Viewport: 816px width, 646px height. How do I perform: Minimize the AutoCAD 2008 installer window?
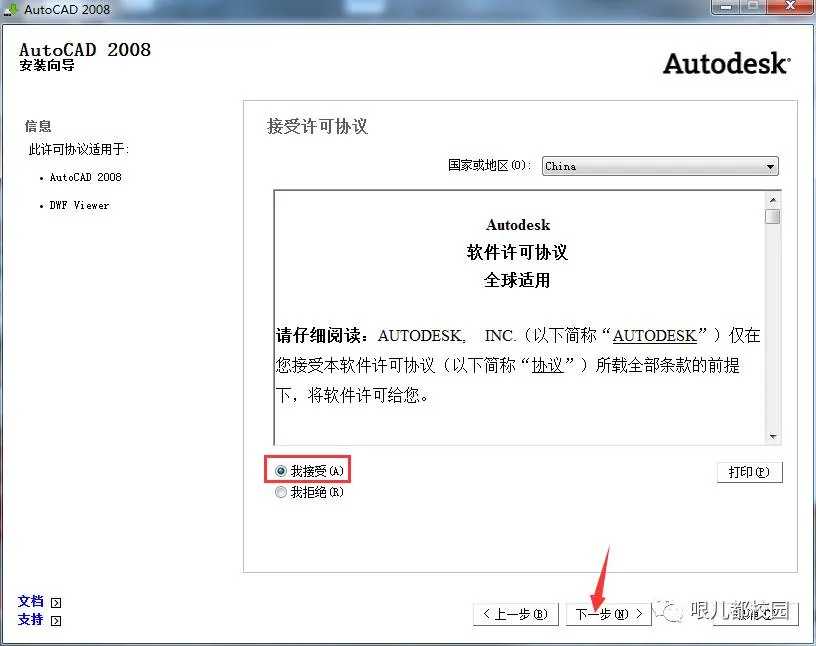pos(726,7)
